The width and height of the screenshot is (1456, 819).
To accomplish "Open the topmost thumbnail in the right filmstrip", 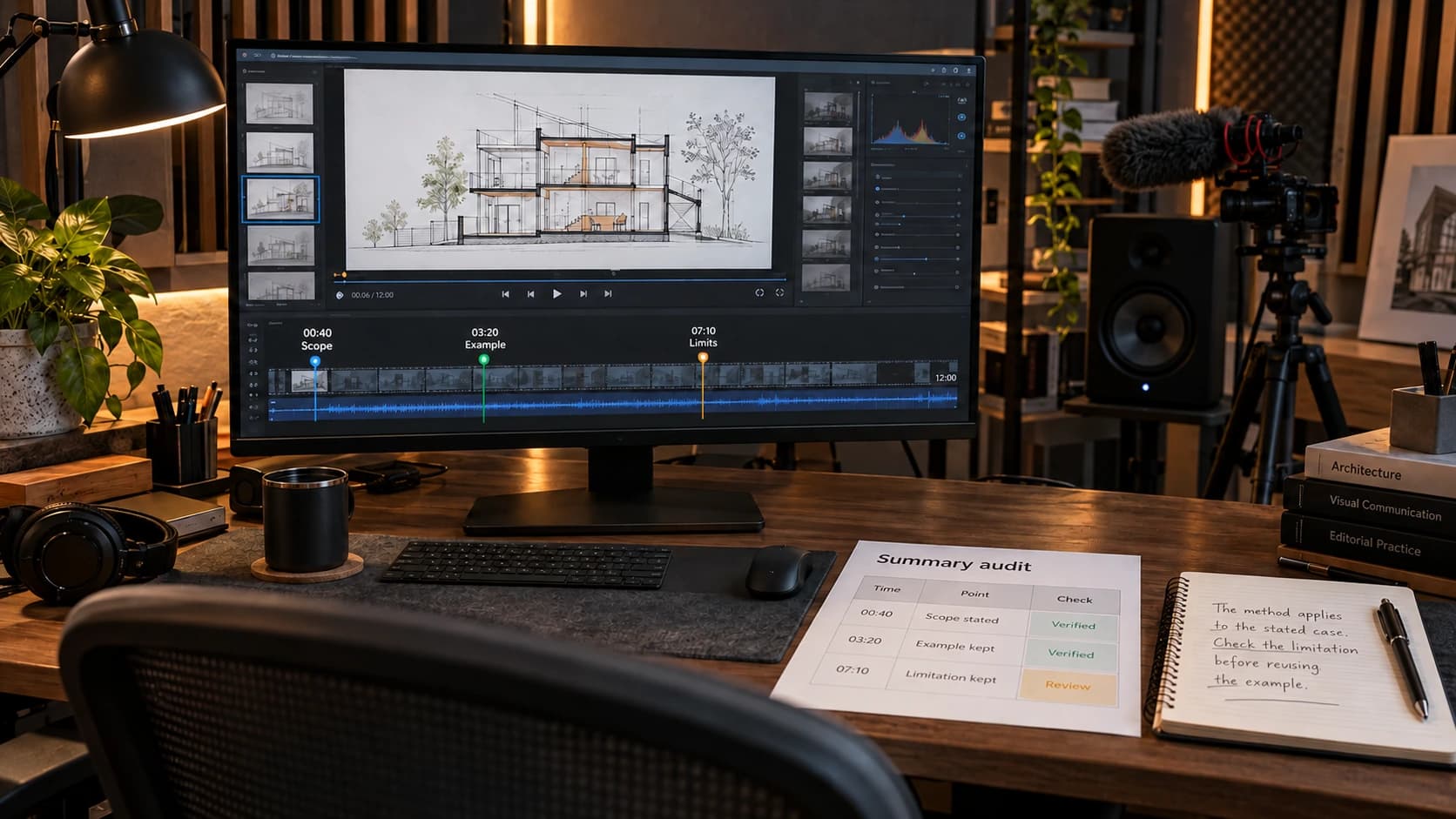I will (827, 107).
